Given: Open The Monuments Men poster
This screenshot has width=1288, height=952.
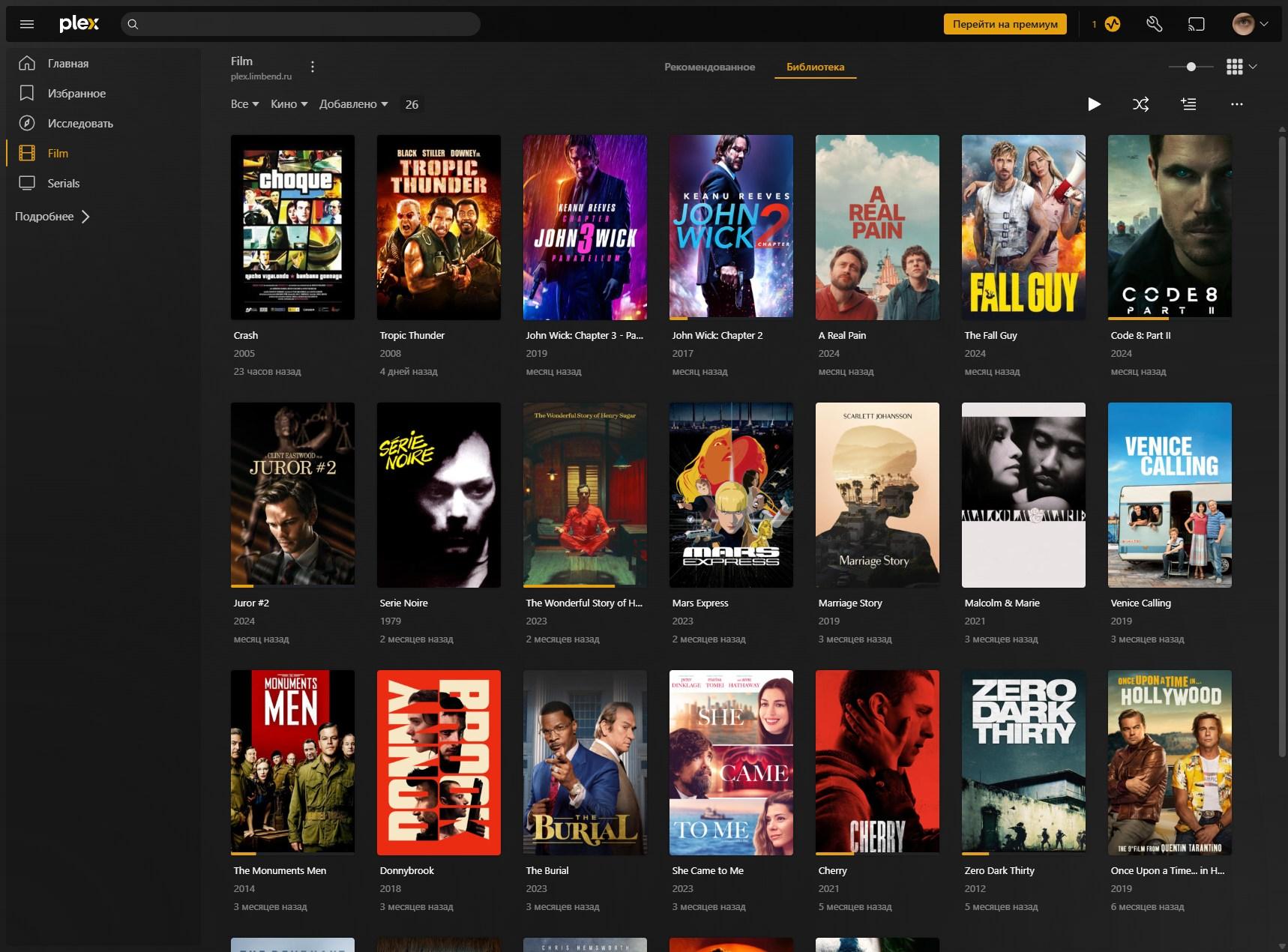Looking at the screenshot, I should pyautogui.click(x=292, y=762).
